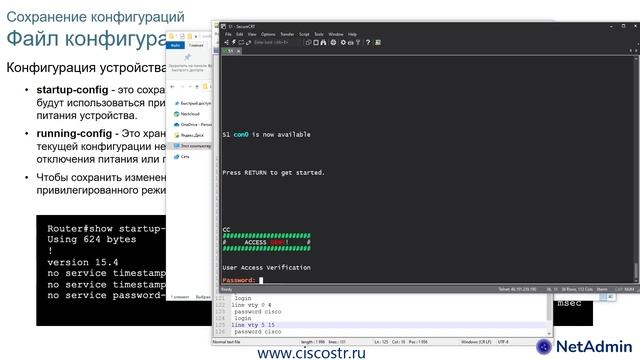Click Windows (CR LF) status bar field
The image size is (640, 360).
click(x=476, y=342)
